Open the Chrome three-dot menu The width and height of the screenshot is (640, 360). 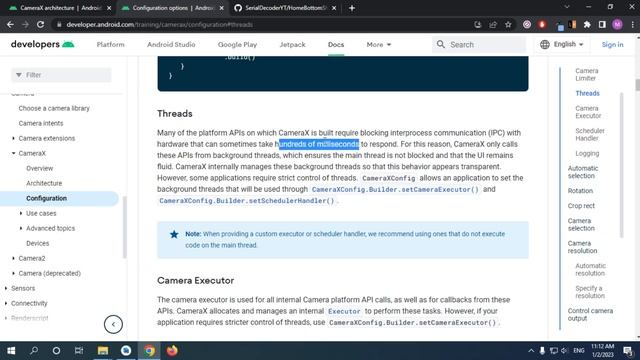pos(633,25)
